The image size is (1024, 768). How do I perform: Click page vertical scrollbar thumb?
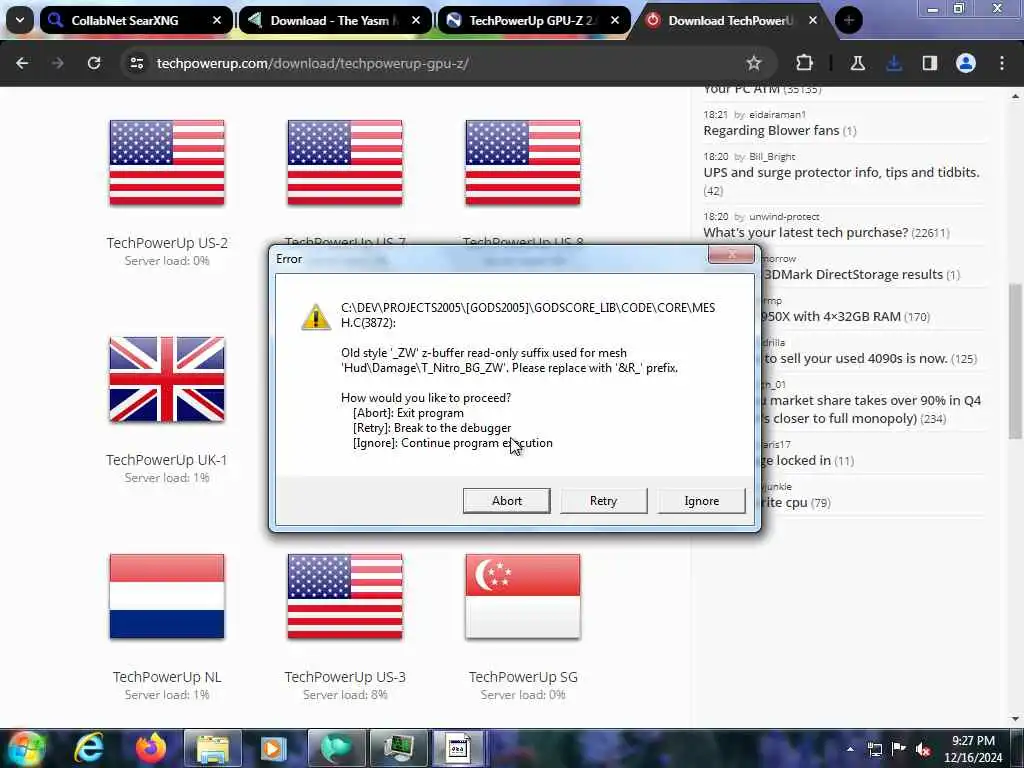coord(1015,361)
